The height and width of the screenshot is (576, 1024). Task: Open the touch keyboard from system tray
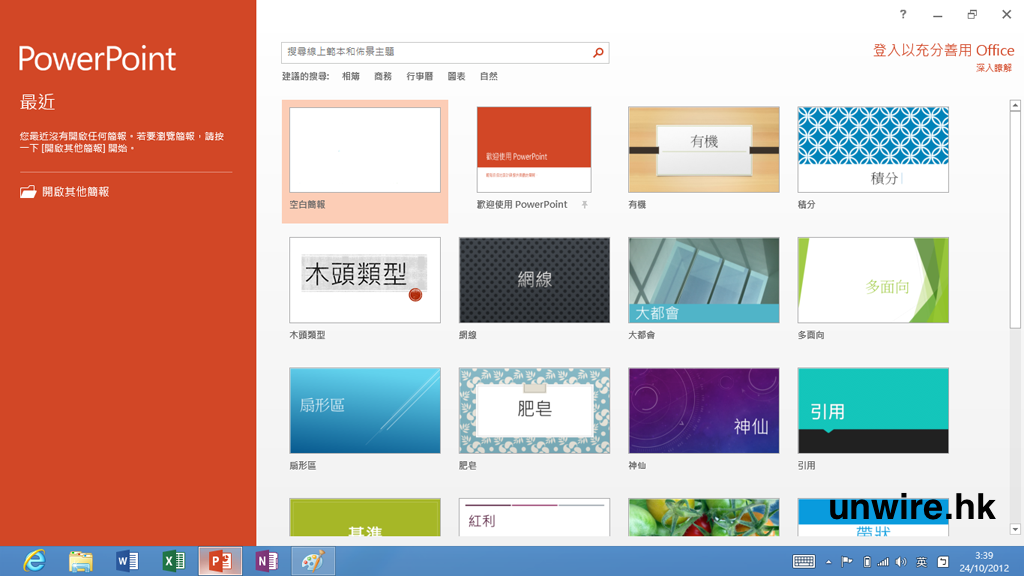click(x=804, y=562)
